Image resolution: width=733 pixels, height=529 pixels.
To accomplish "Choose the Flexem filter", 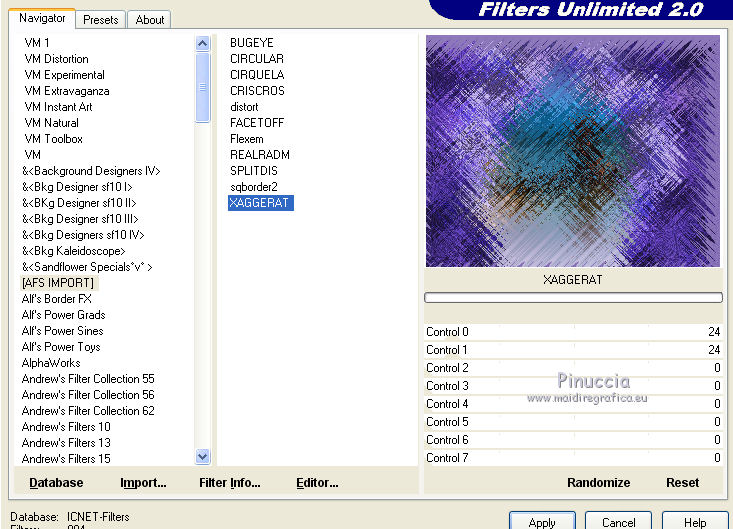I will point(246,139).
